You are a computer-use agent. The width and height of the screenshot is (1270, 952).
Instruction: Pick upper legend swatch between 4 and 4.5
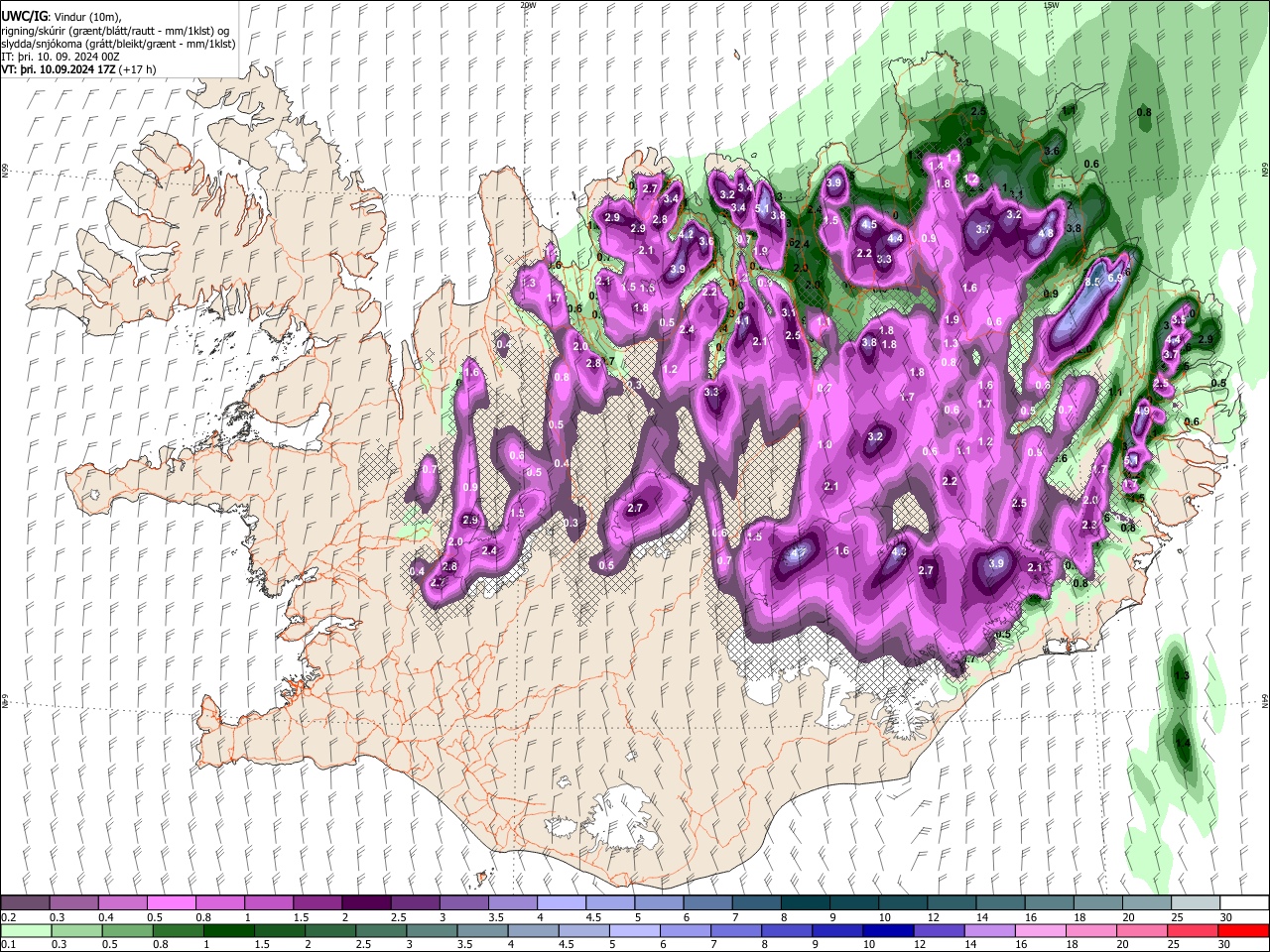point(562,903)
